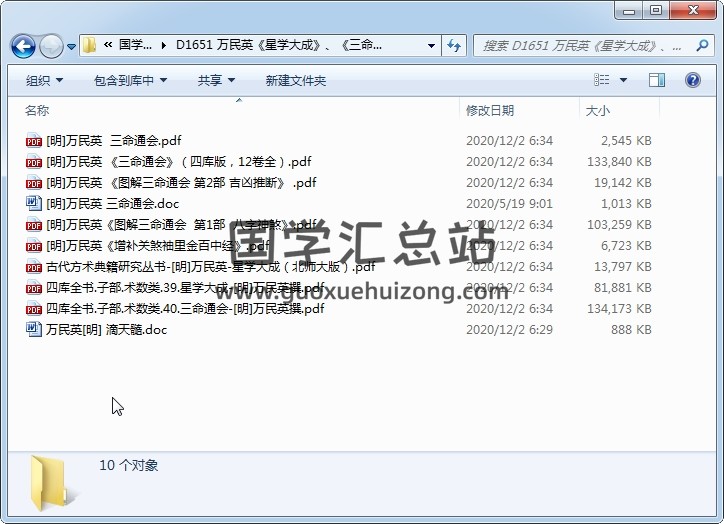Click the 2,545 KB size cell
Screen dimensions: 724x524
[x=626, y=140]
